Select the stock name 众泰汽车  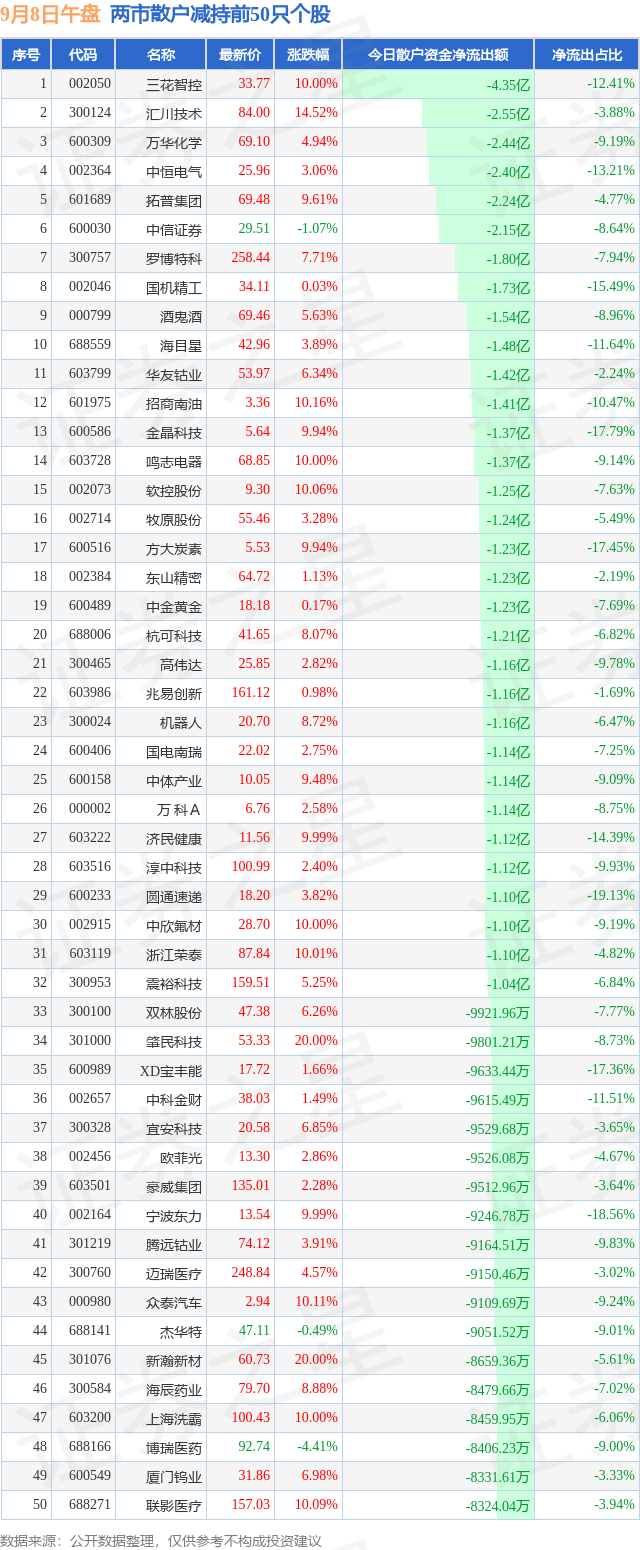point(174,1302)
